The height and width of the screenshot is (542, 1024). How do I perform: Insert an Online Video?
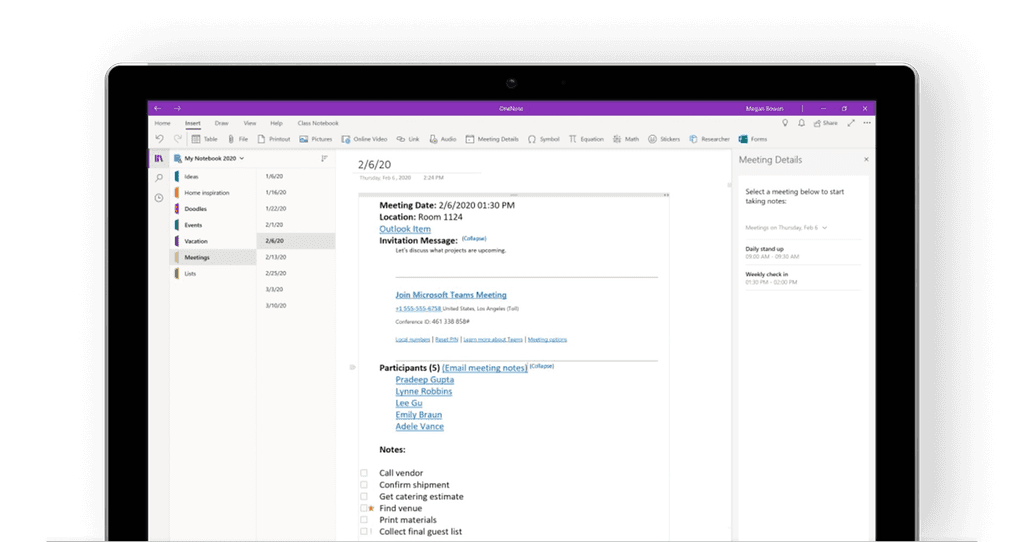tap(364, 139)
